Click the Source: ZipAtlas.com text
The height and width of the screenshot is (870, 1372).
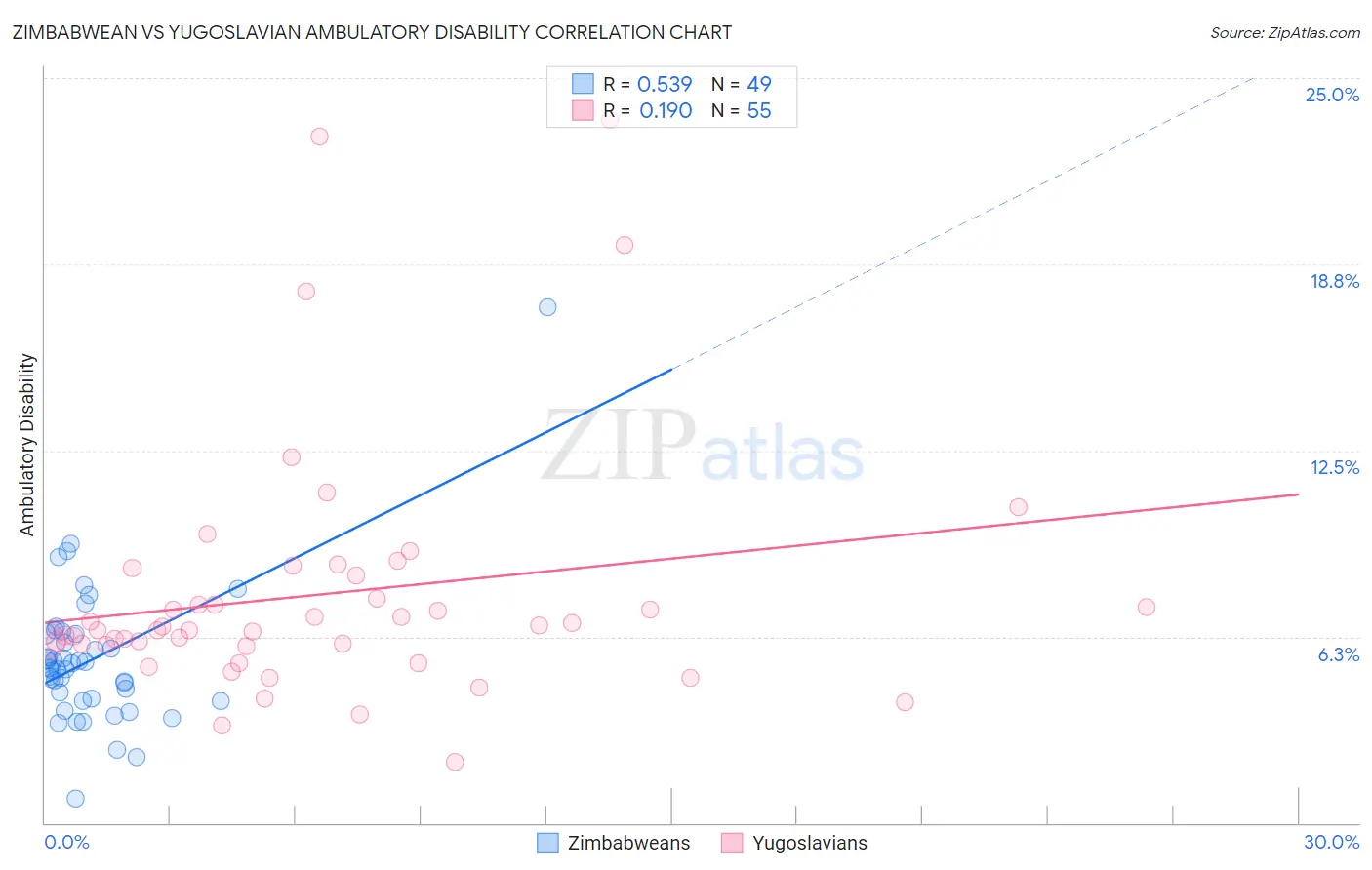coord(1285,32)
